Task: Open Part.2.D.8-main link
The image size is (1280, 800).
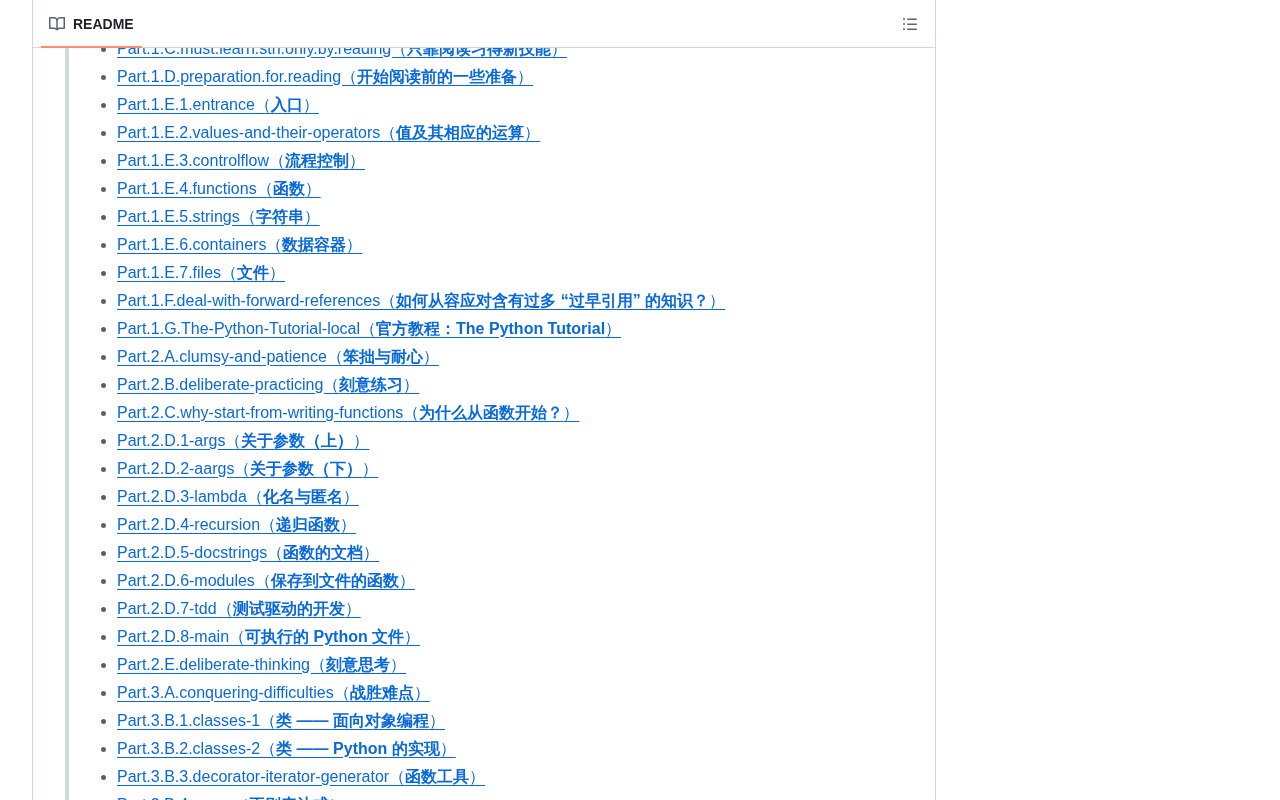Action: click(x=268, y=637)
